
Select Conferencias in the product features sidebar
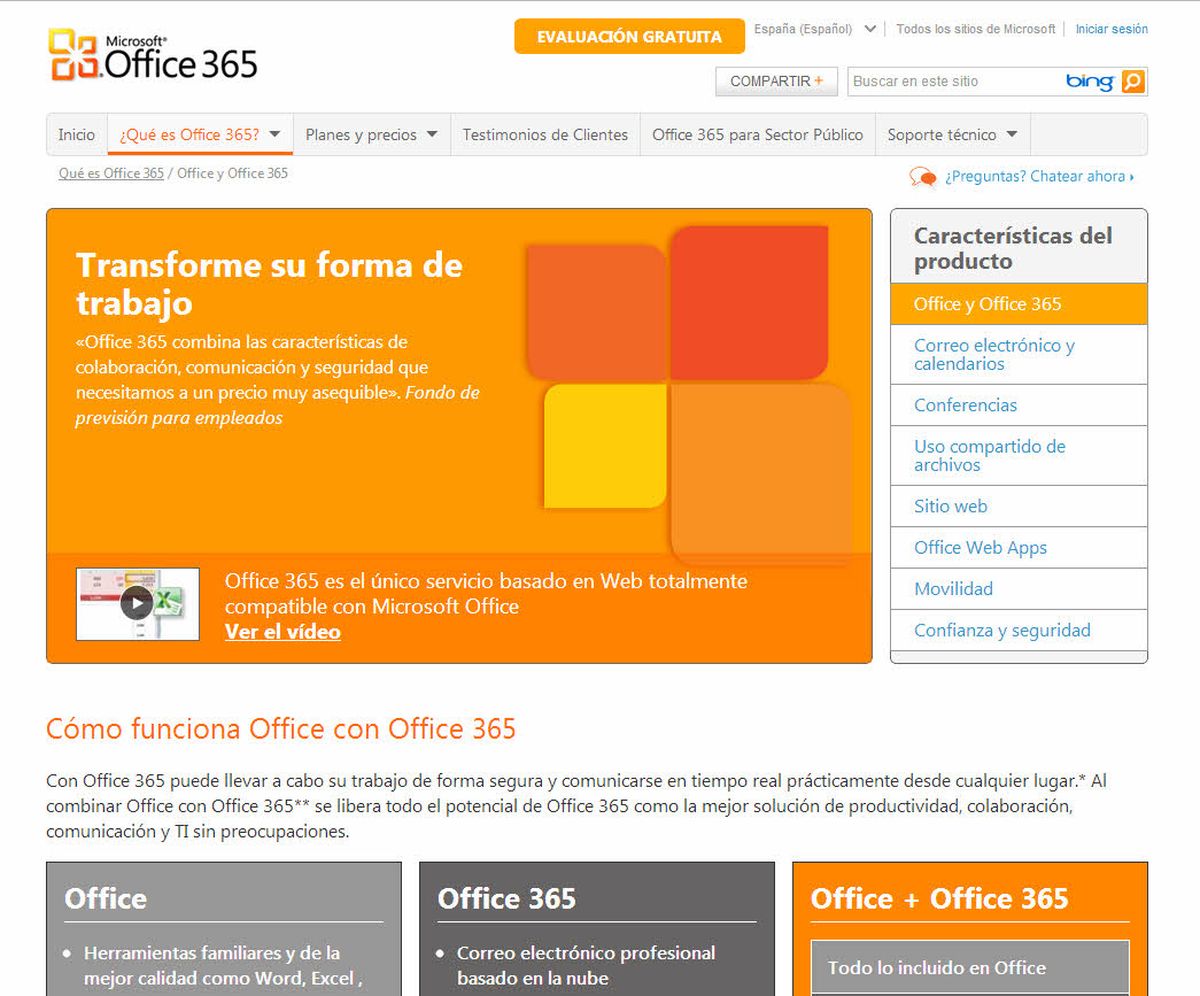click(964, 405)
